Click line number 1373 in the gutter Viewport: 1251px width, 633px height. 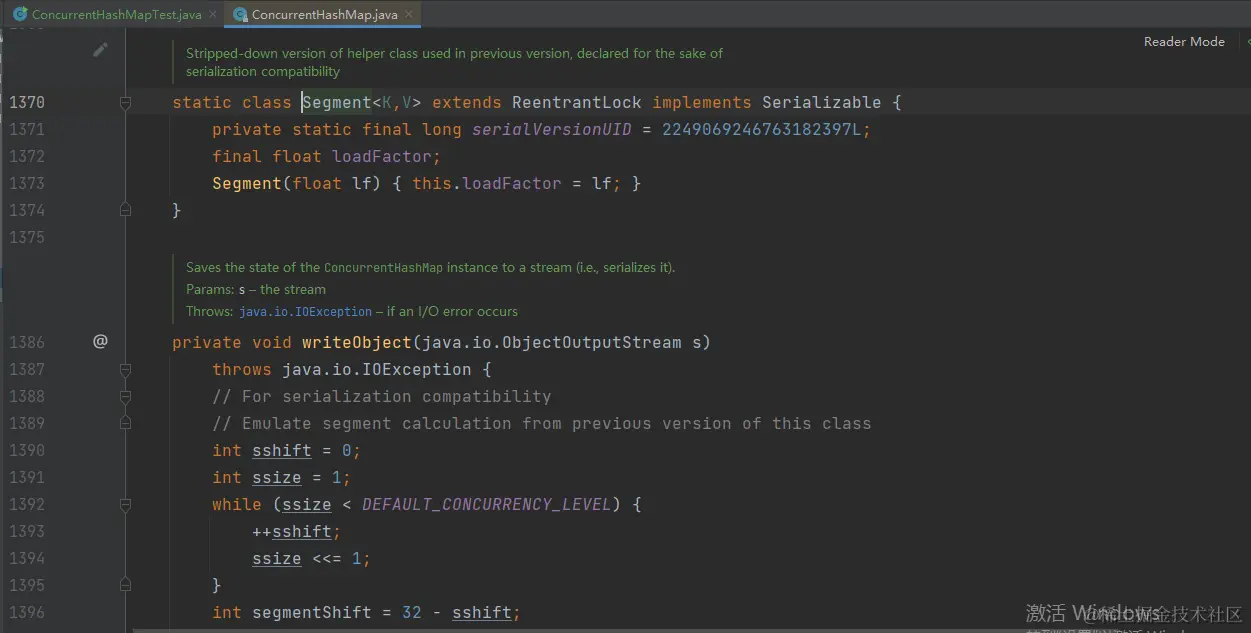tap(27, 183)
